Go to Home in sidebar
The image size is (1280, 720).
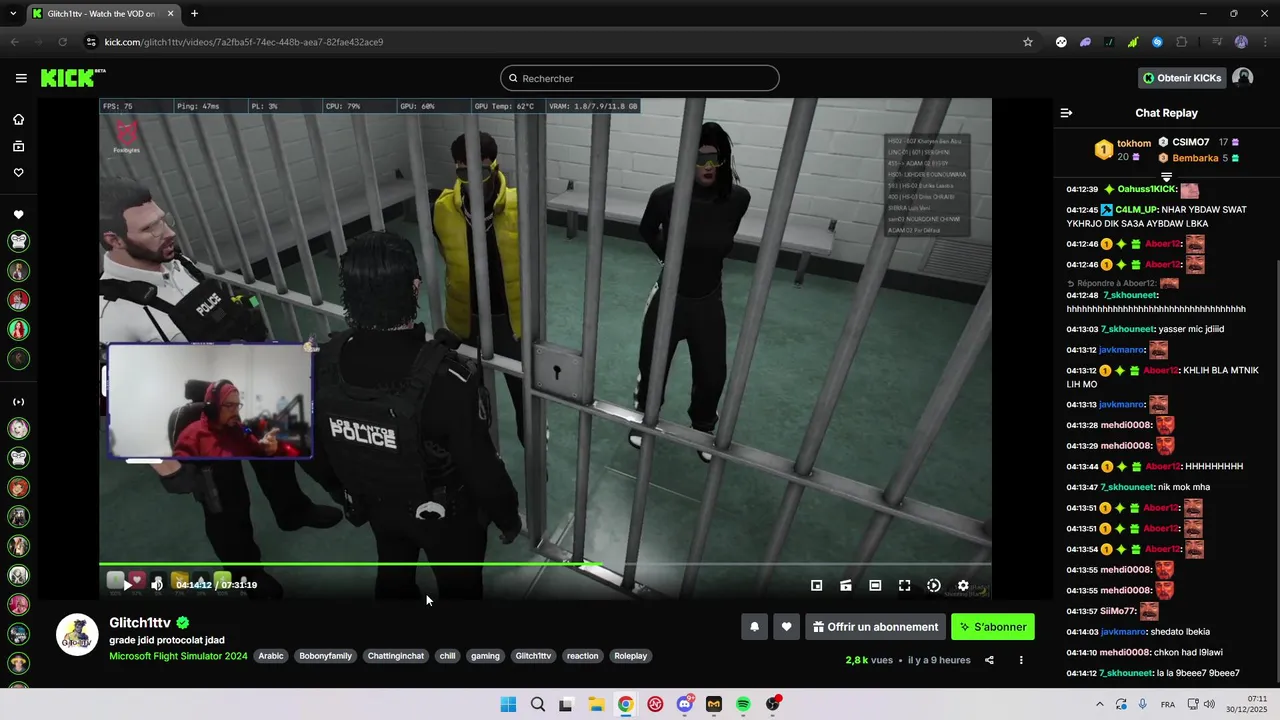click(18, 120)
